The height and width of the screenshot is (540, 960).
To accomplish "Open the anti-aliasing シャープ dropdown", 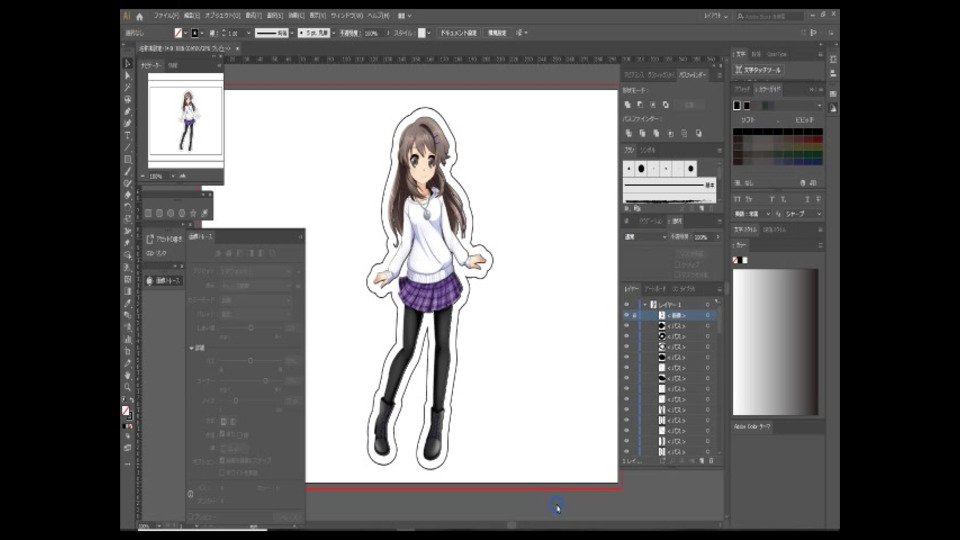I will click(800, 214).
